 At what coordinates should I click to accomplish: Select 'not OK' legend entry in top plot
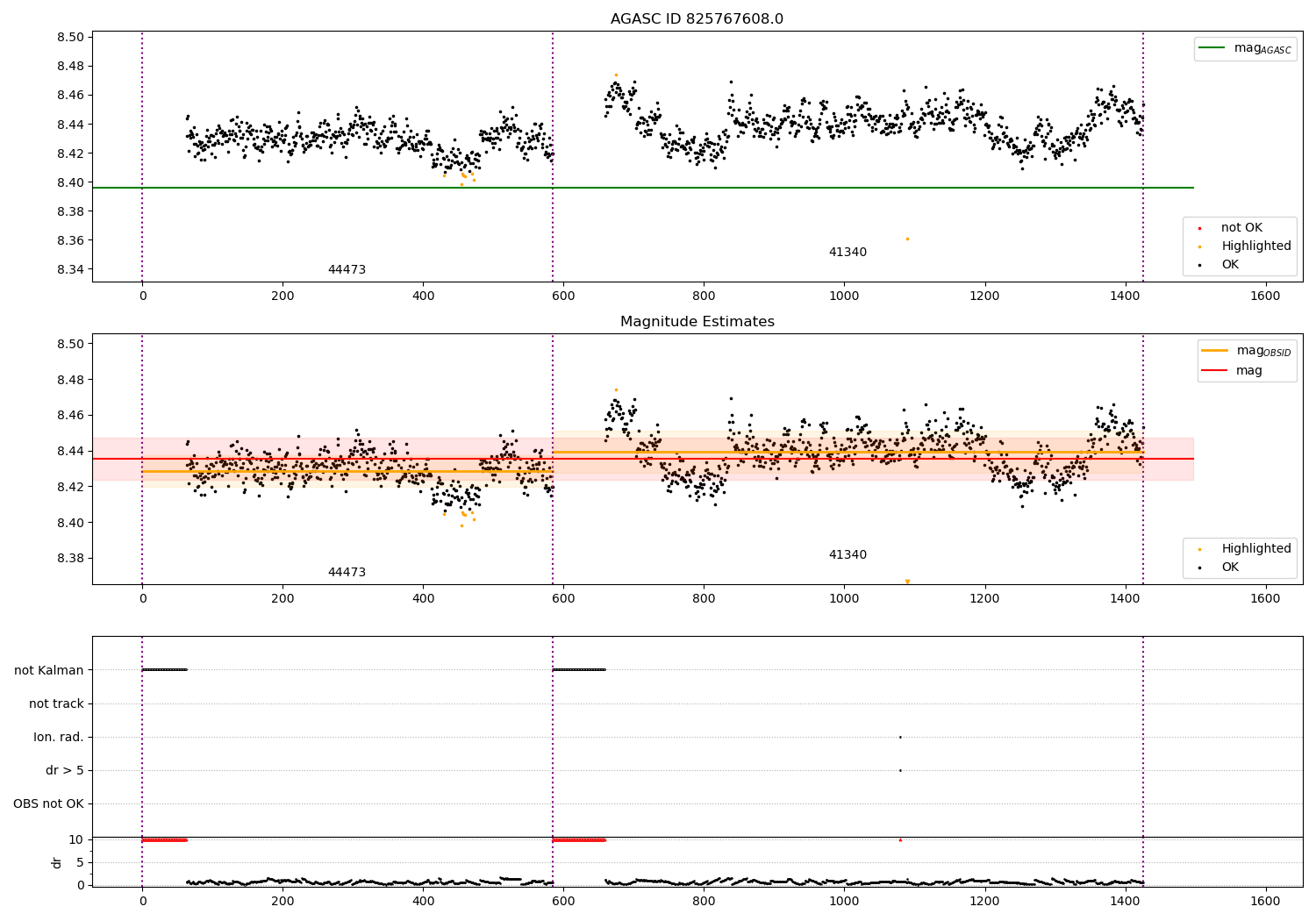tap(1241, 227)
